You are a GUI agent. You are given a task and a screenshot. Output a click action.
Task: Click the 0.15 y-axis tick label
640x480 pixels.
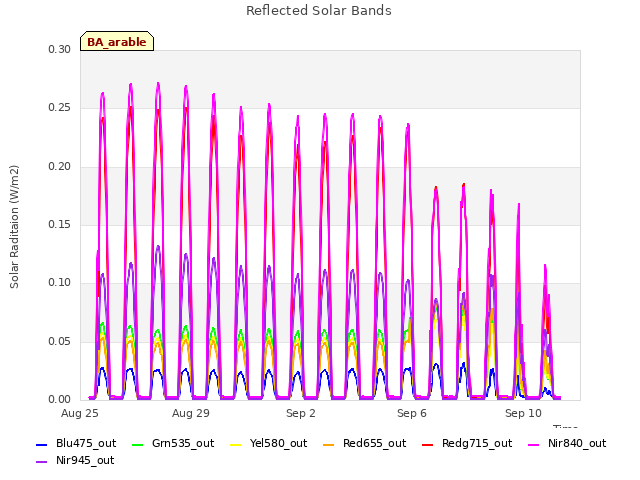pos(60,224)
